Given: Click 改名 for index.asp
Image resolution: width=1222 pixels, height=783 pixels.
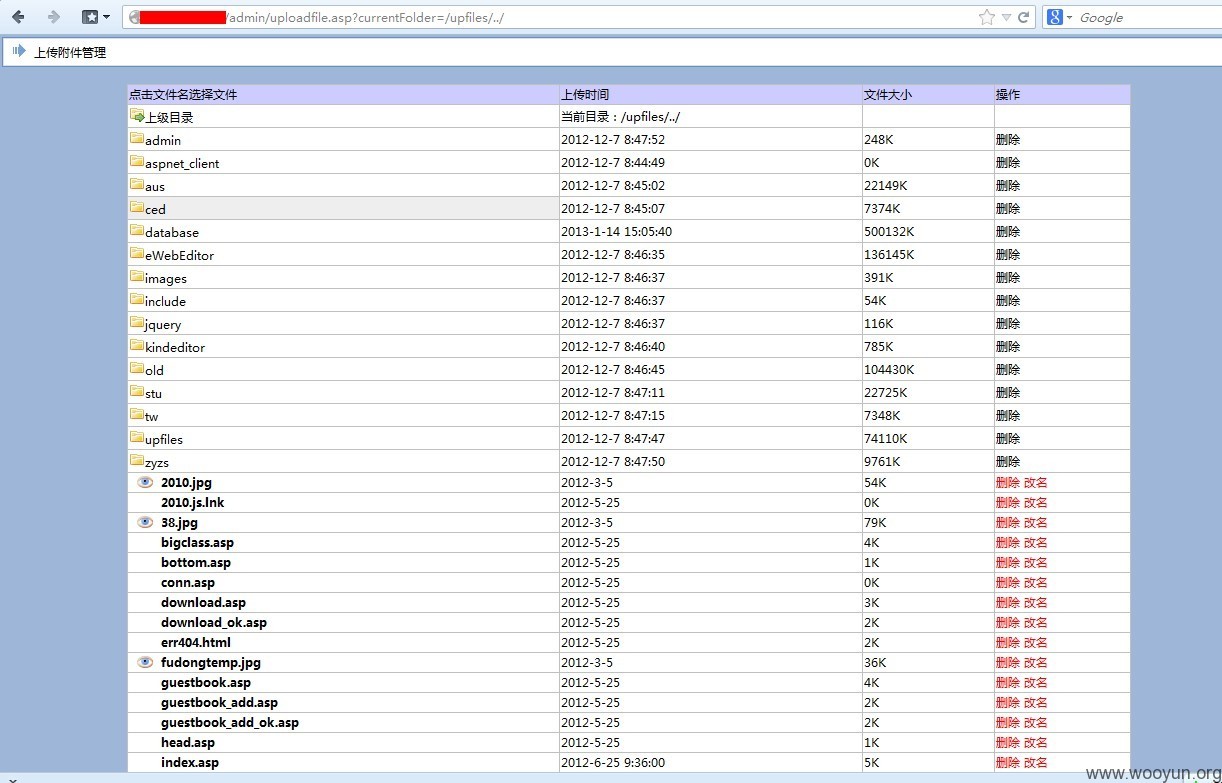Looking at the screenshot, I should pyautogui.click(x=1036, y=762).
